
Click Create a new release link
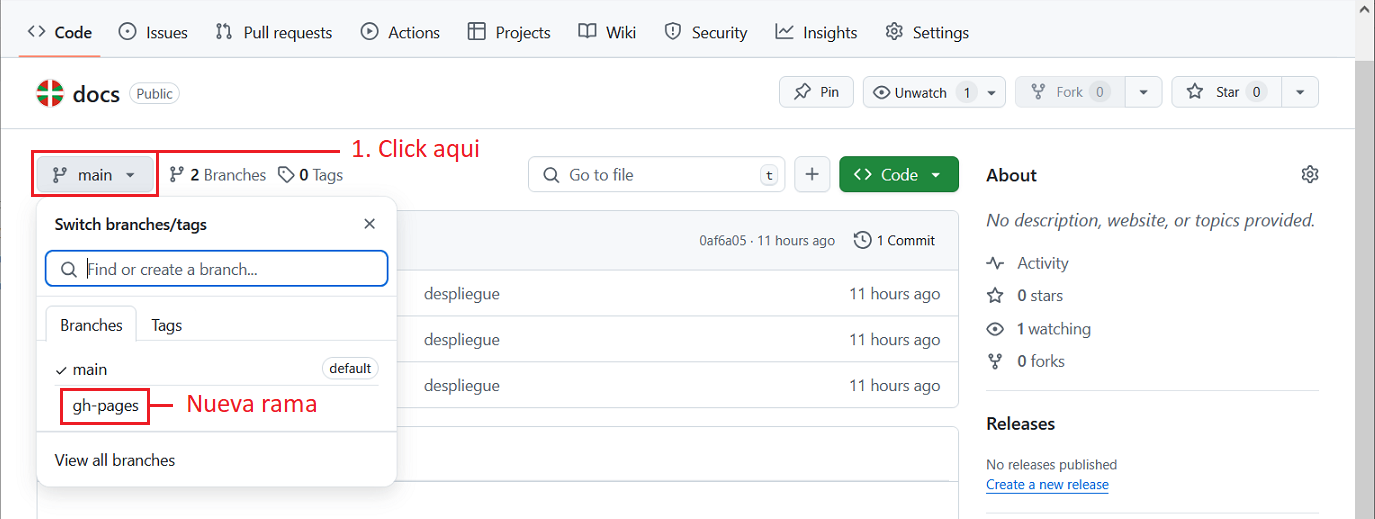pos(1047,484)
